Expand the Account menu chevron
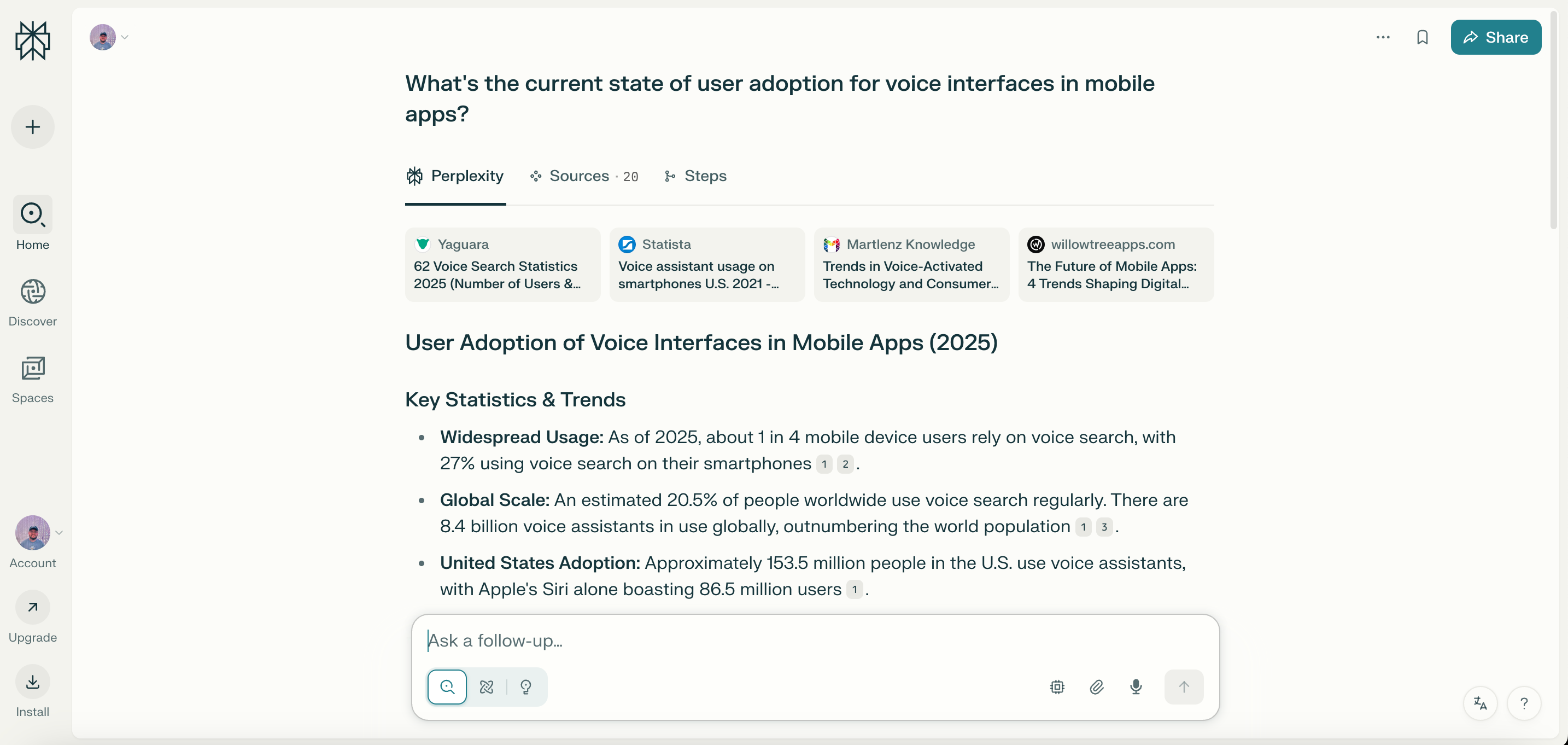This screenshot has width=1568, height=745. pos(59,532)
